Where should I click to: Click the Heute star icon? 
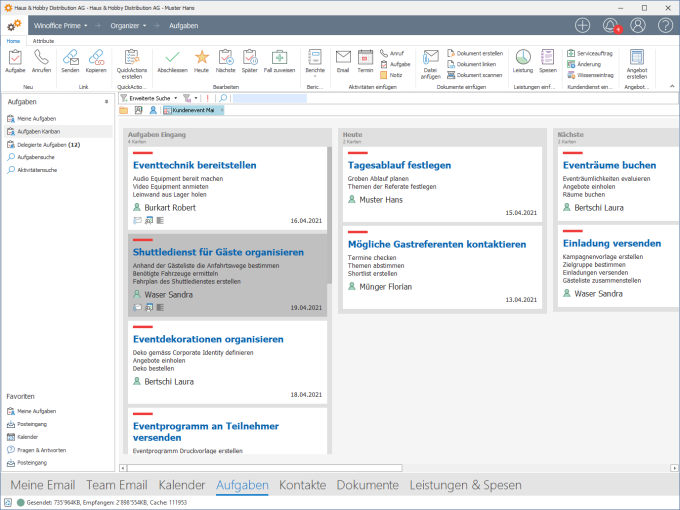[x=201, y=59]
